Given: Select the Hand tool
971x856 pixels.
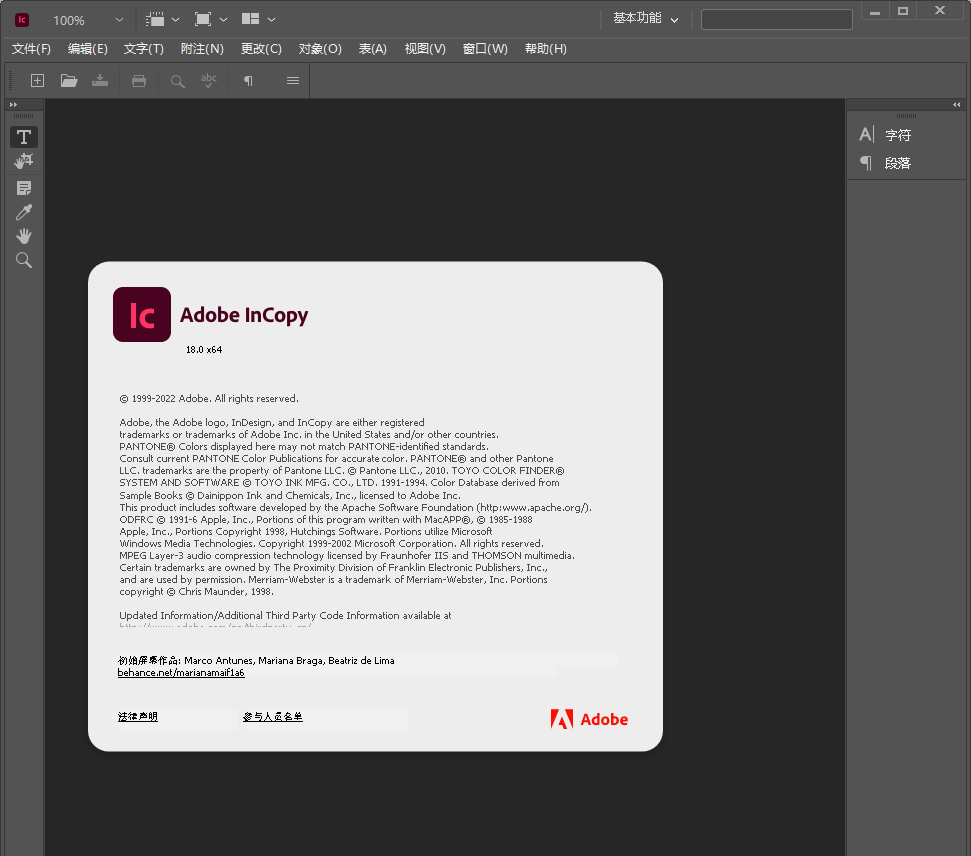Looking at the screenshot, I should coord(24,236).
